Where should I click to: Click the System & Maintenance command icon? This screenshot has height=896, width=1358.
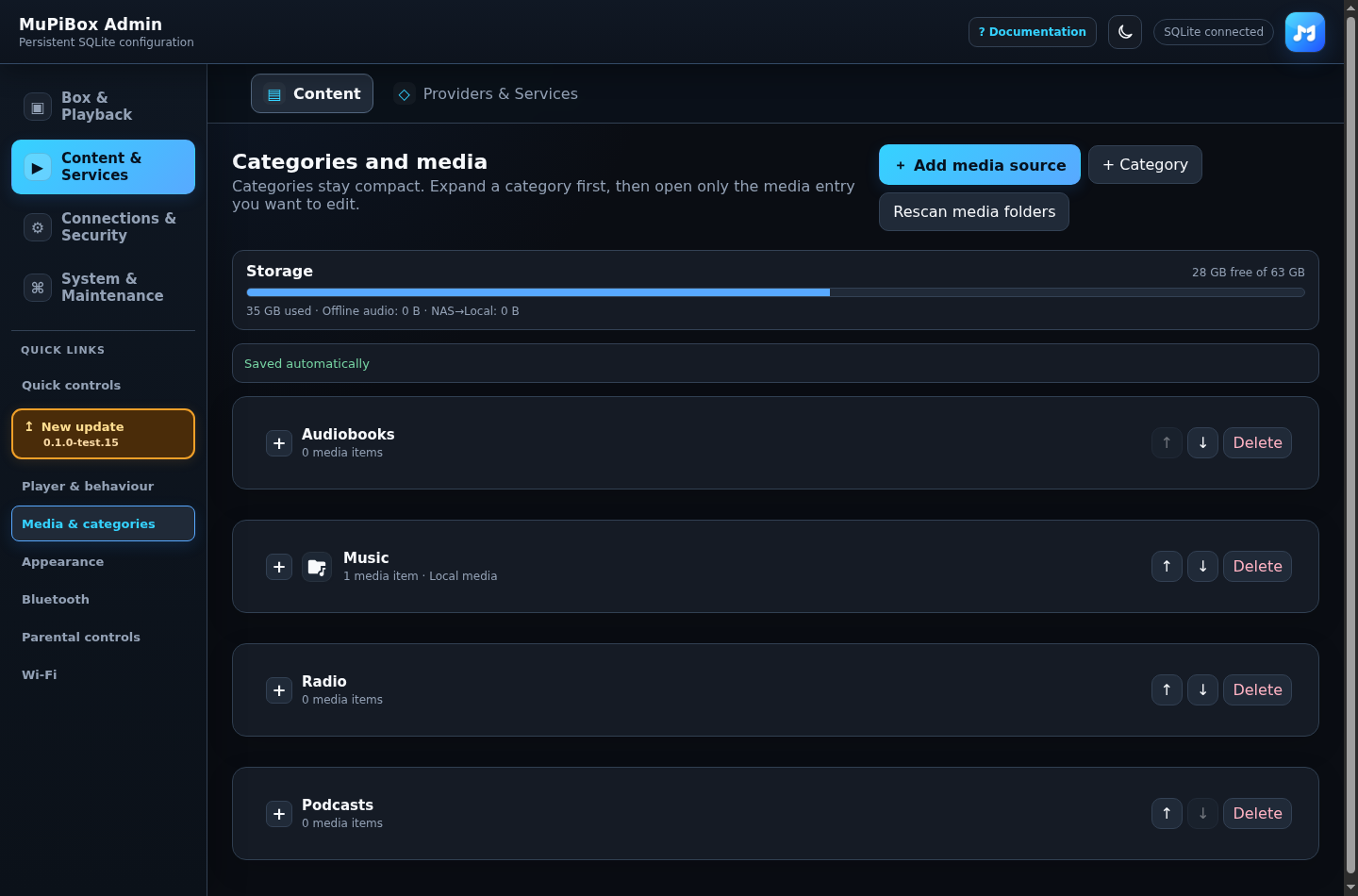pyautogui.click(x=38, y=289)
